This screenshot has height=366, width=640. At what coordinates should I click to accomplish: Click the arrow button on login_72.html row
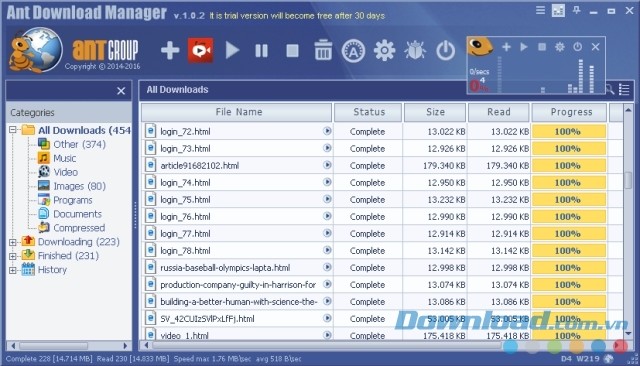[x=327, y=131]
